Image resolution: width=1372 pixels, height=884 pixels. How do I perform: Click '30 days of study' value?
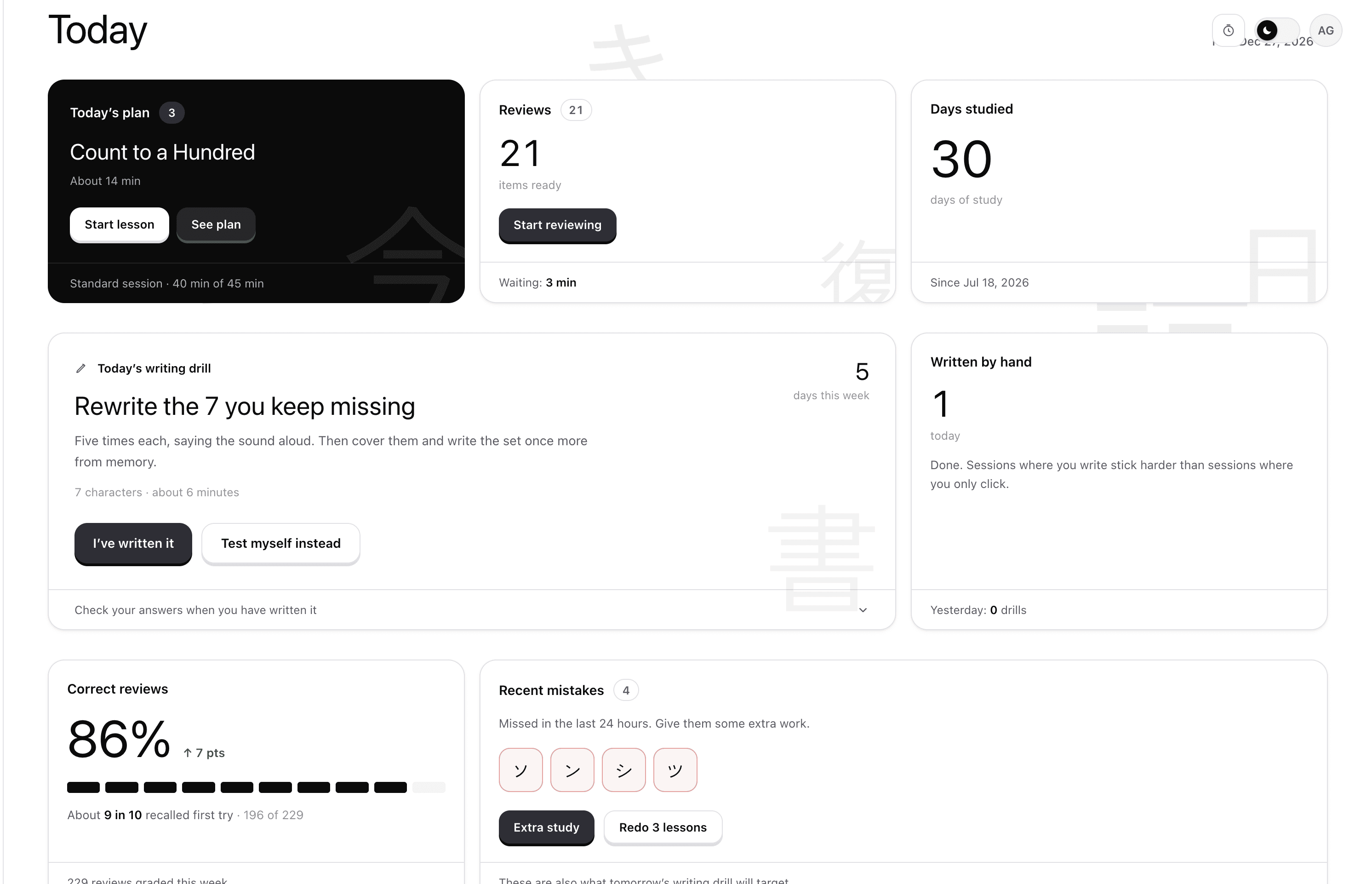(x=961, y=159)
